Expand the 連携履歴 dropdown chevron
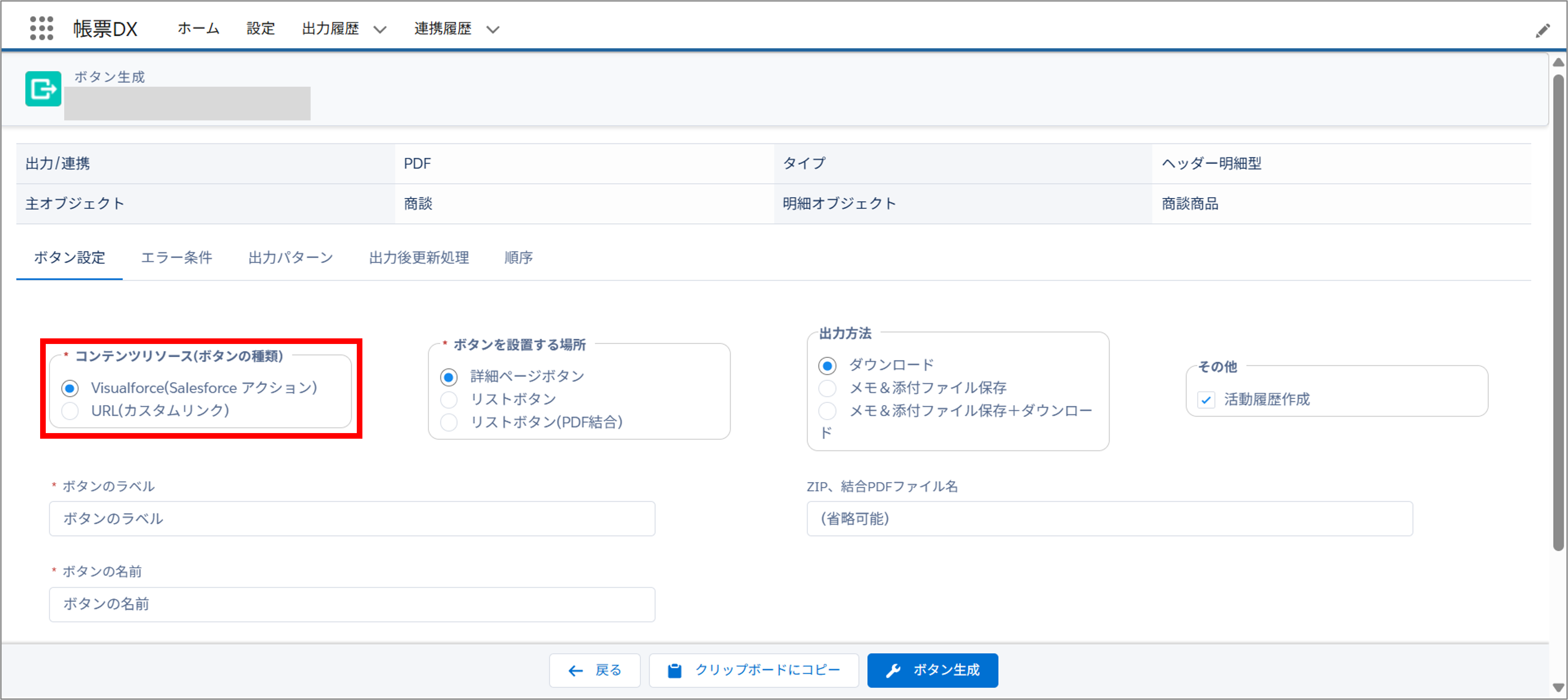The width and height of the screenshot is (1568, 700). [493, 29]
